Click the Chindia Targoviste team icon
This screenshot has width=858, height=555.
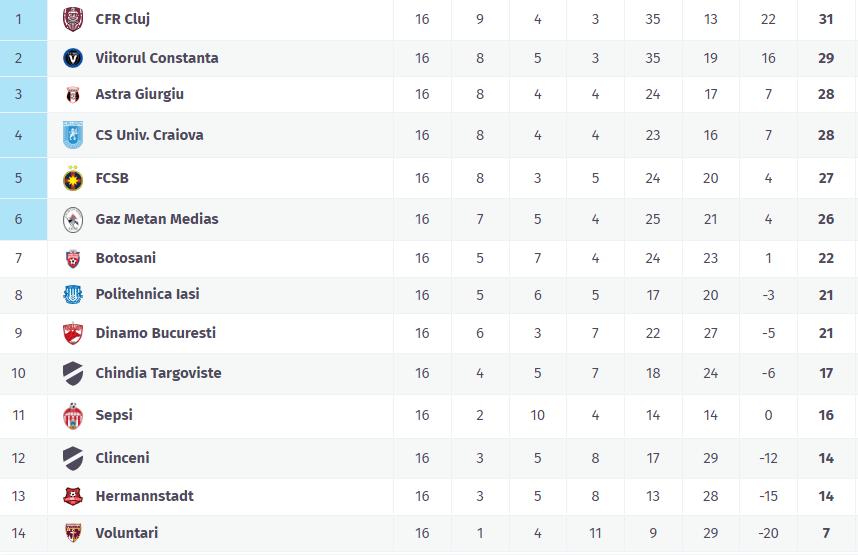73,374
